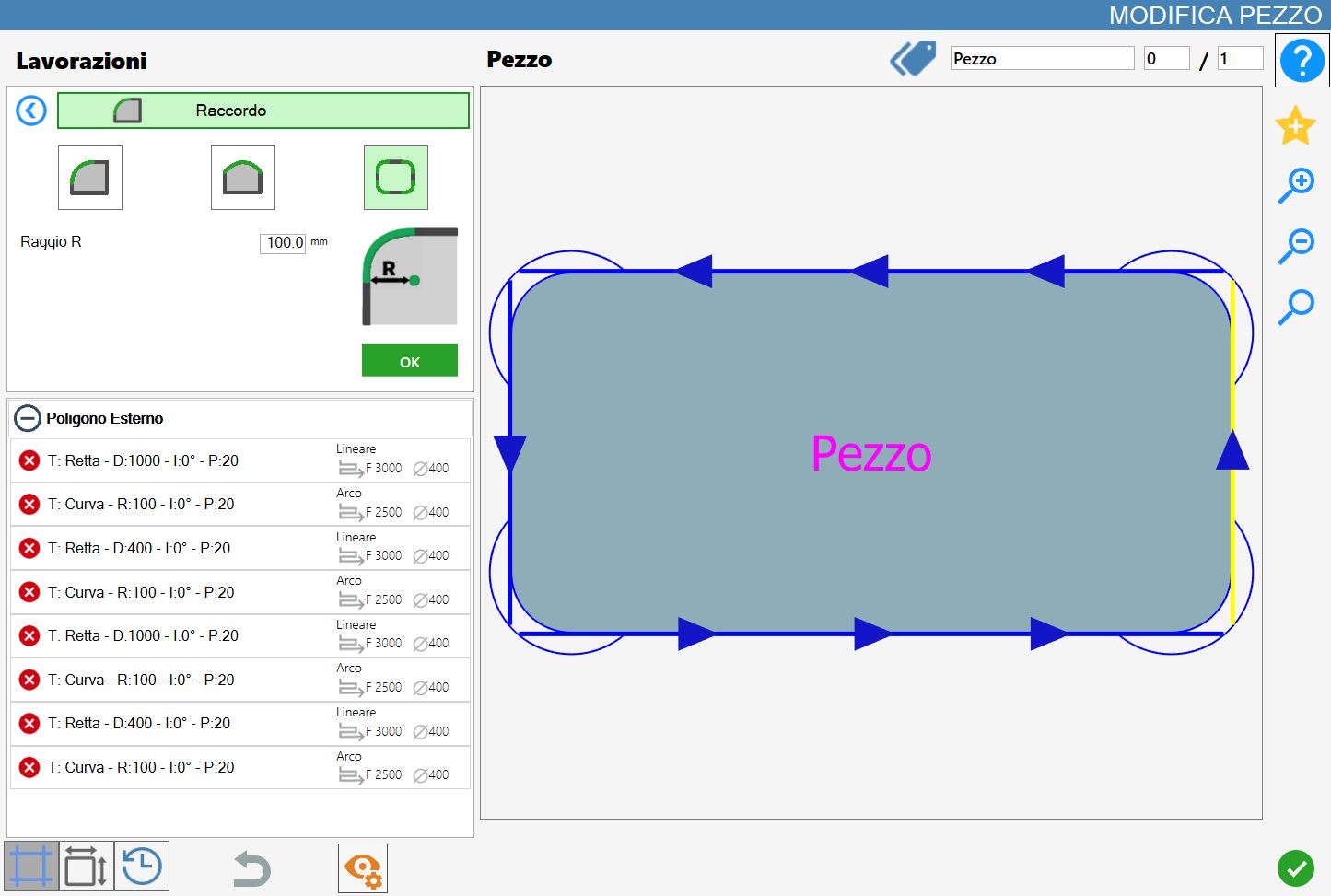Viewport: 1331px width, 896px height.
Task: Click the zoom fit magnifier icon
Action: click(x=1295, y=307)
